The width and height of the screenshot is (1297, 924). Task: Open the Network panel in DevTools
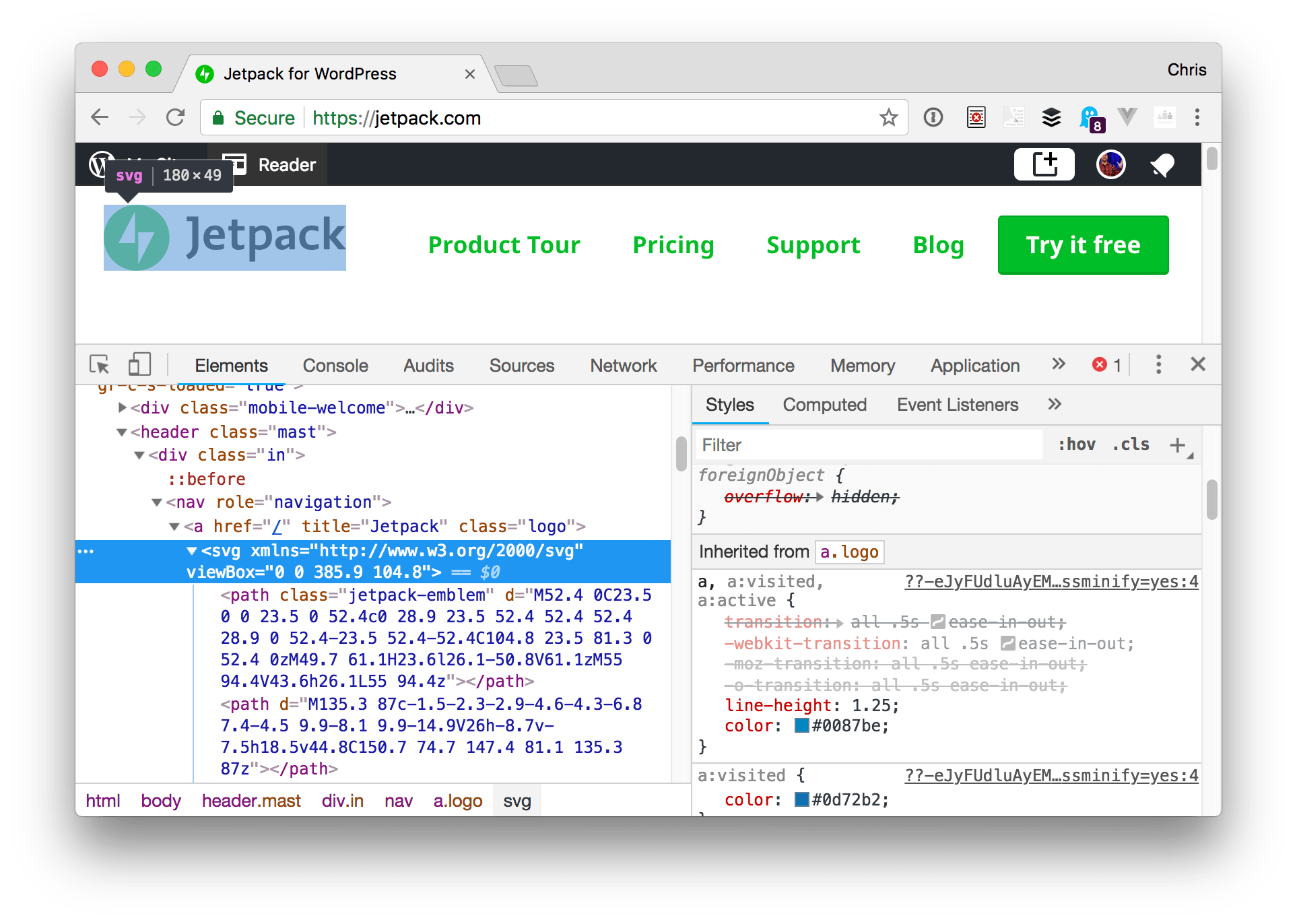point(622,365)
